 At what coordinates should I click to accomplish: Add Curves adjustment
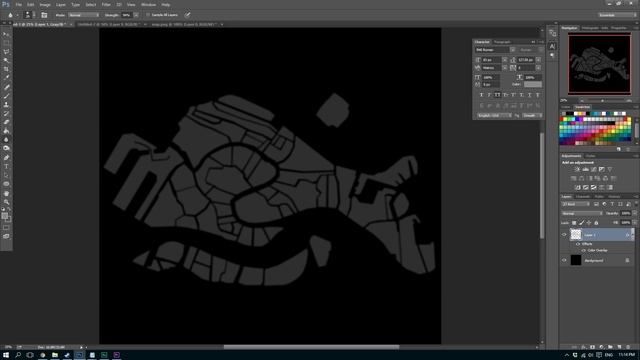point(593,169)
